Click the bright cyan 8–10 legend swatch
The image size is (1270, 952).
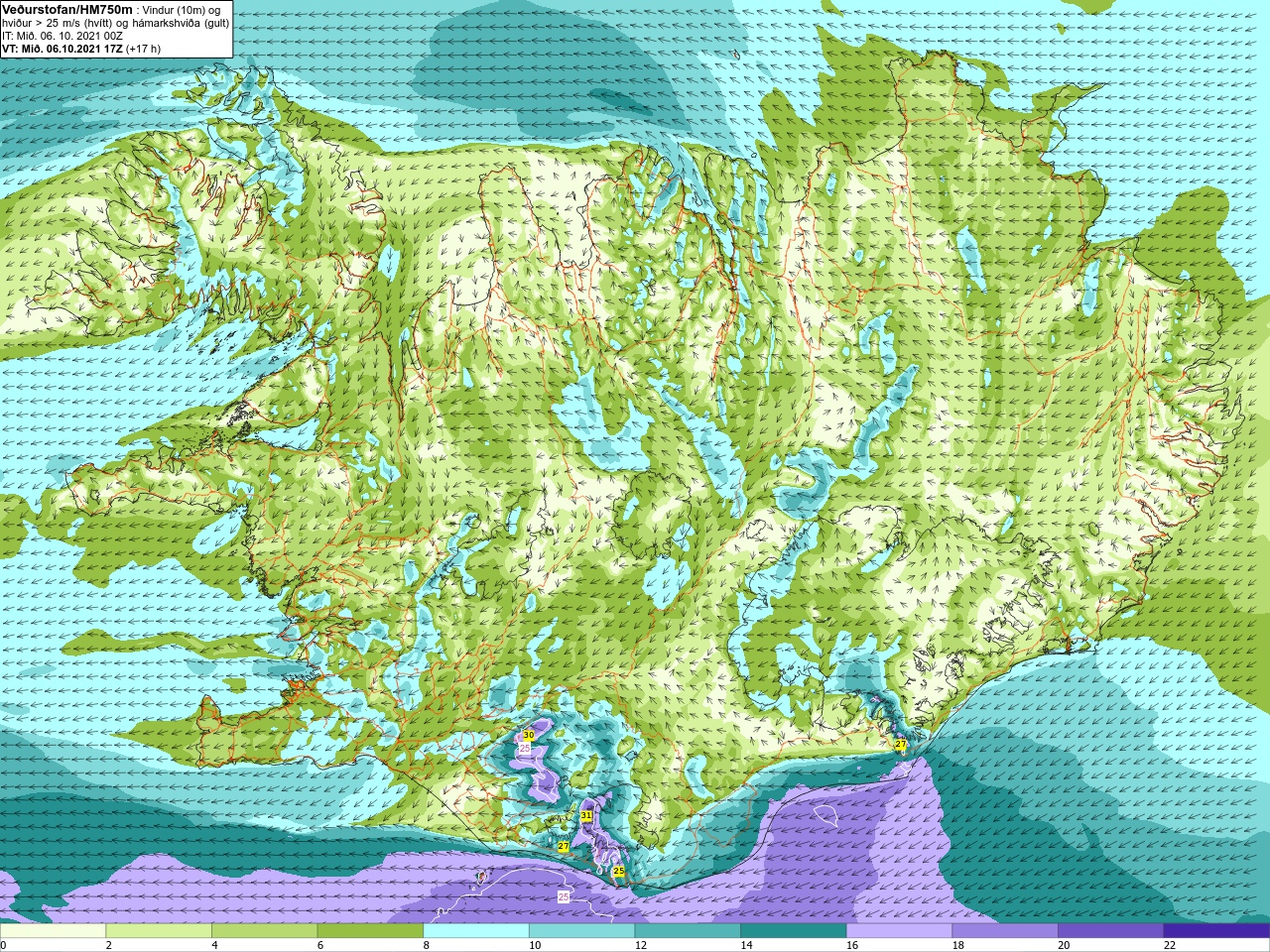pyautogui.click(x=476, y=931)
